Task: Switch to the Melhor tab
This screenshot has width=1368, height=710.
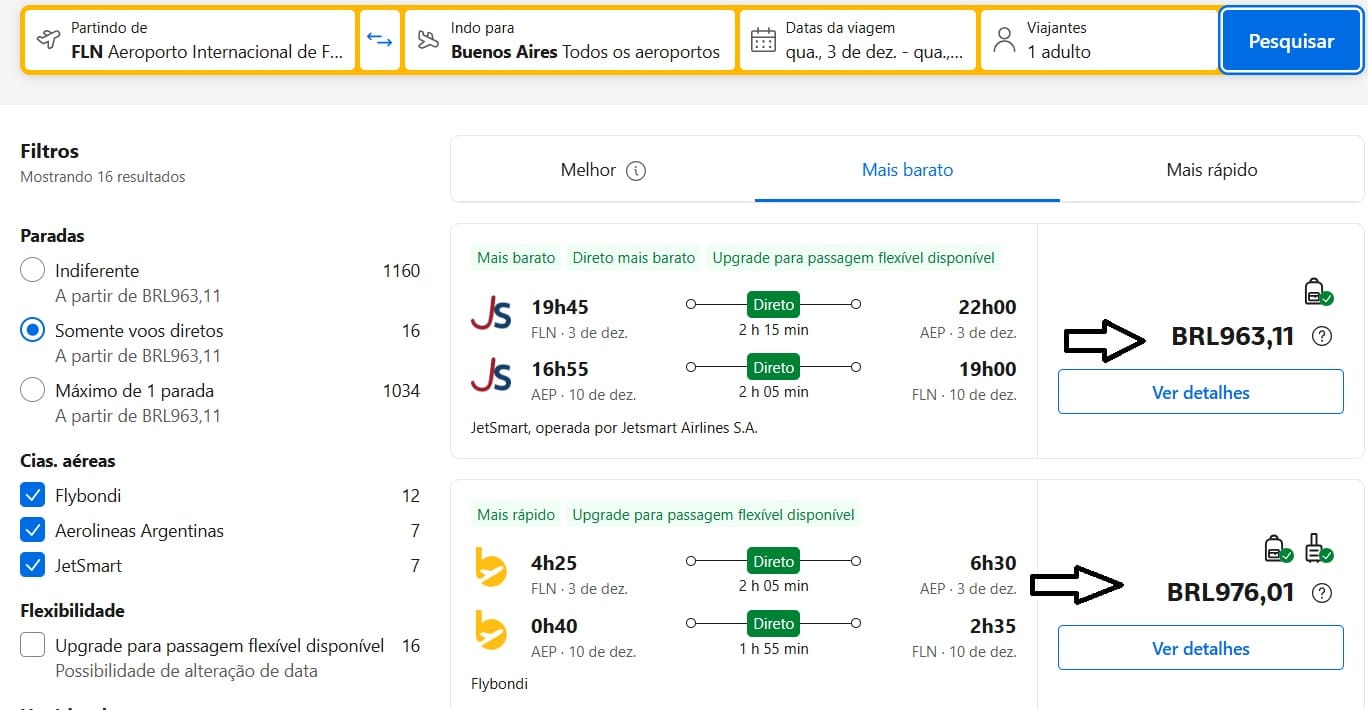Action: pos(588,171)
